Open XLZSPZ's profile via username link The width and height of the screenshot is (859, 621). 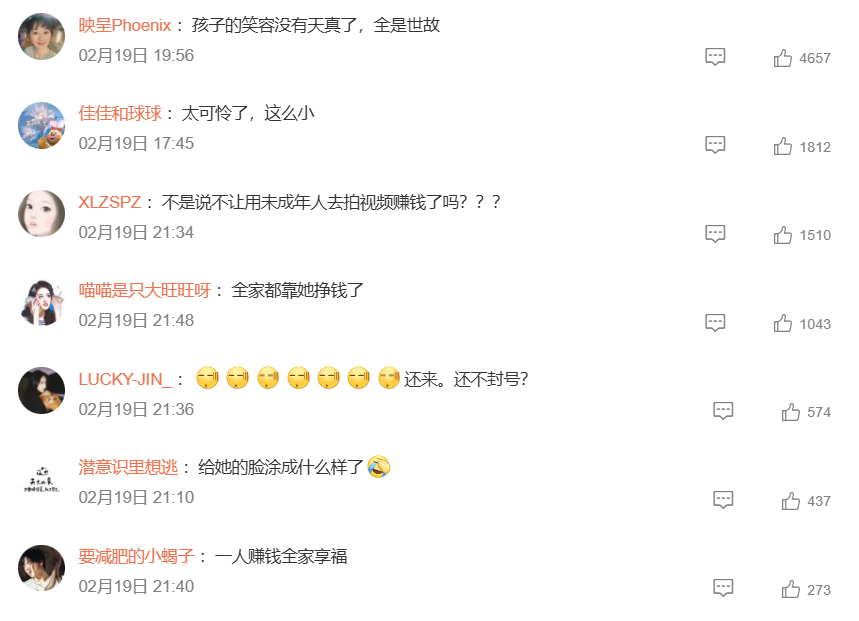[x=110, y=202]
